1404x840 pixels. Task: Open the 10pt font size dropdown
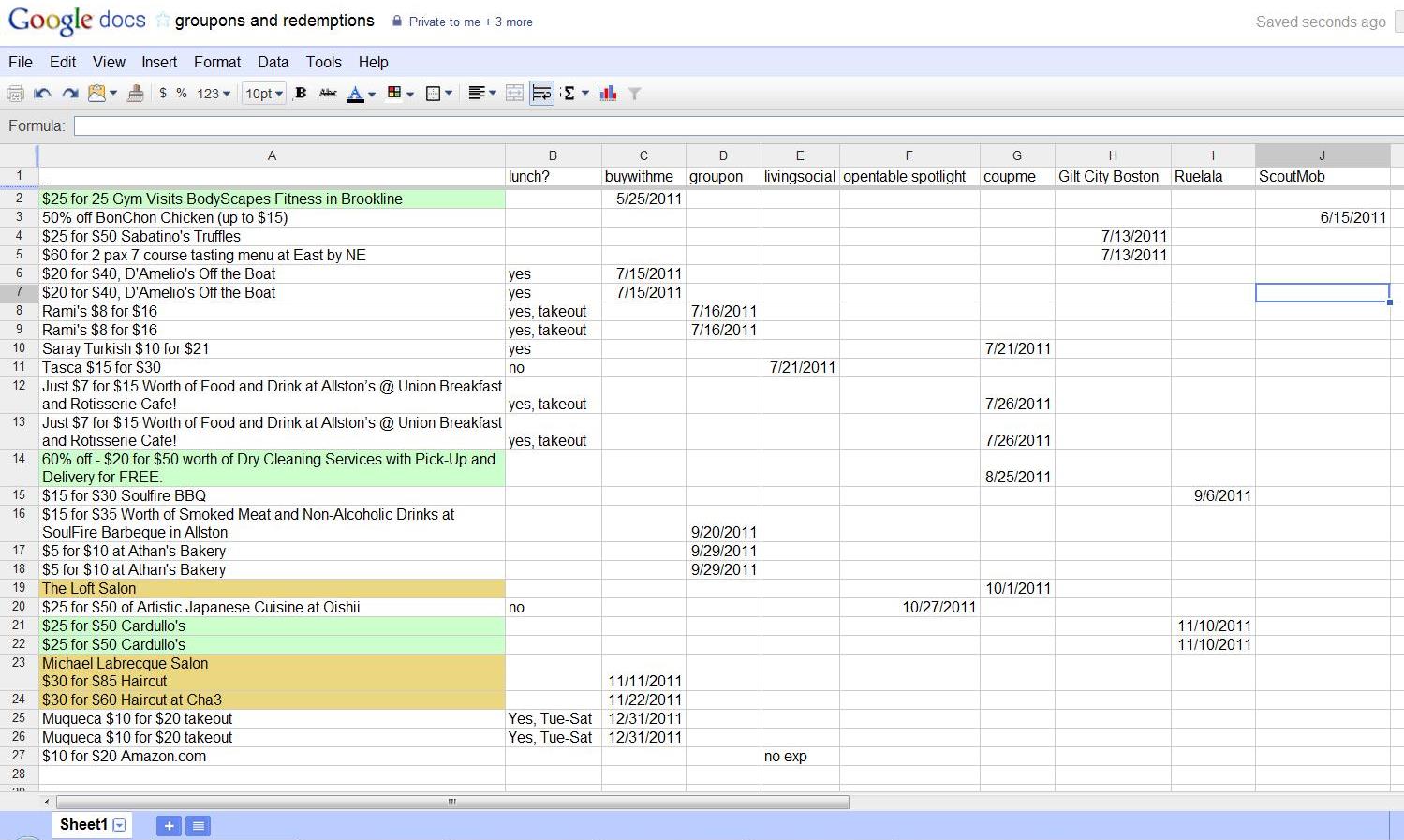click(x=264, y=94)
